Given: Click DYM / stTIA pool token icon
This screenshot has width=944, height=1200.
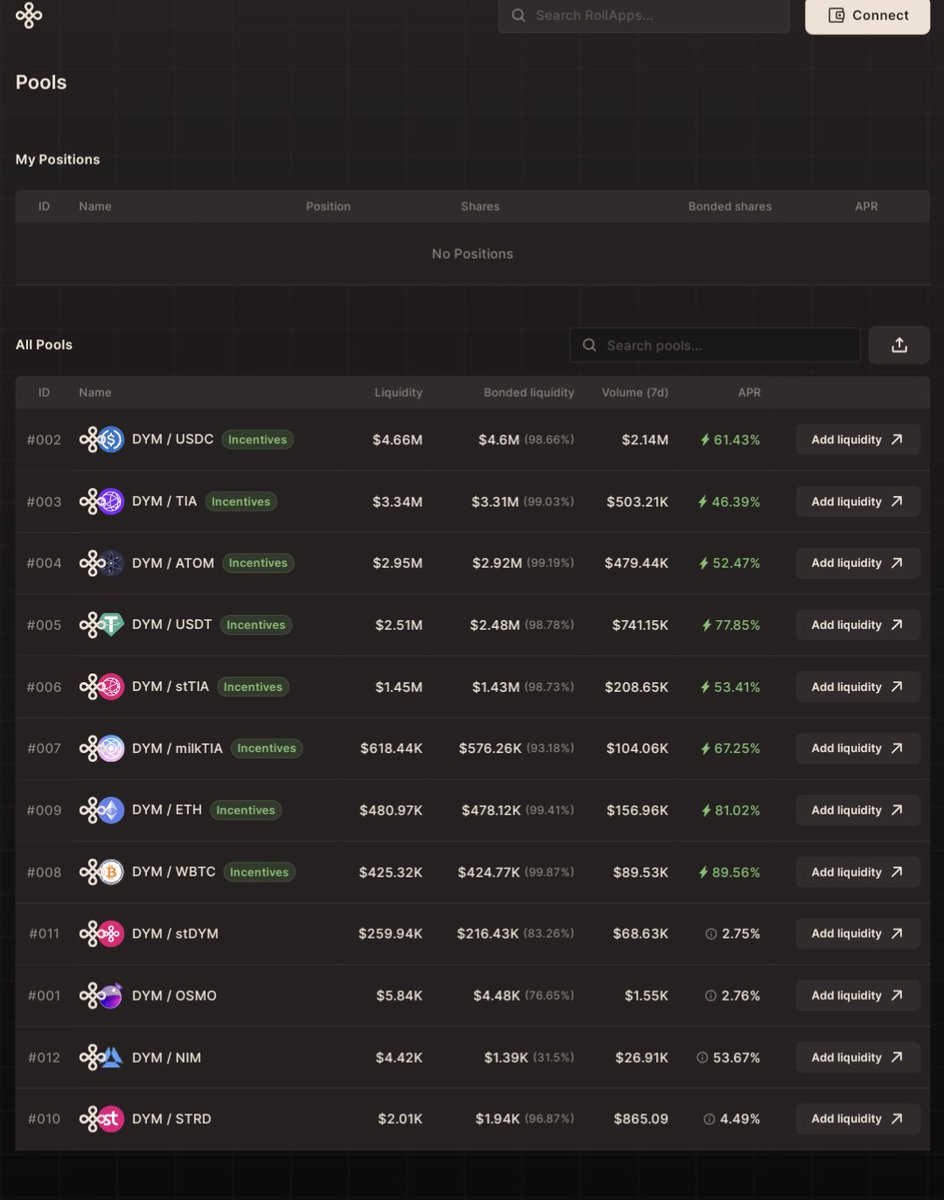Looking at the screenshot, I should pos(102,687).
